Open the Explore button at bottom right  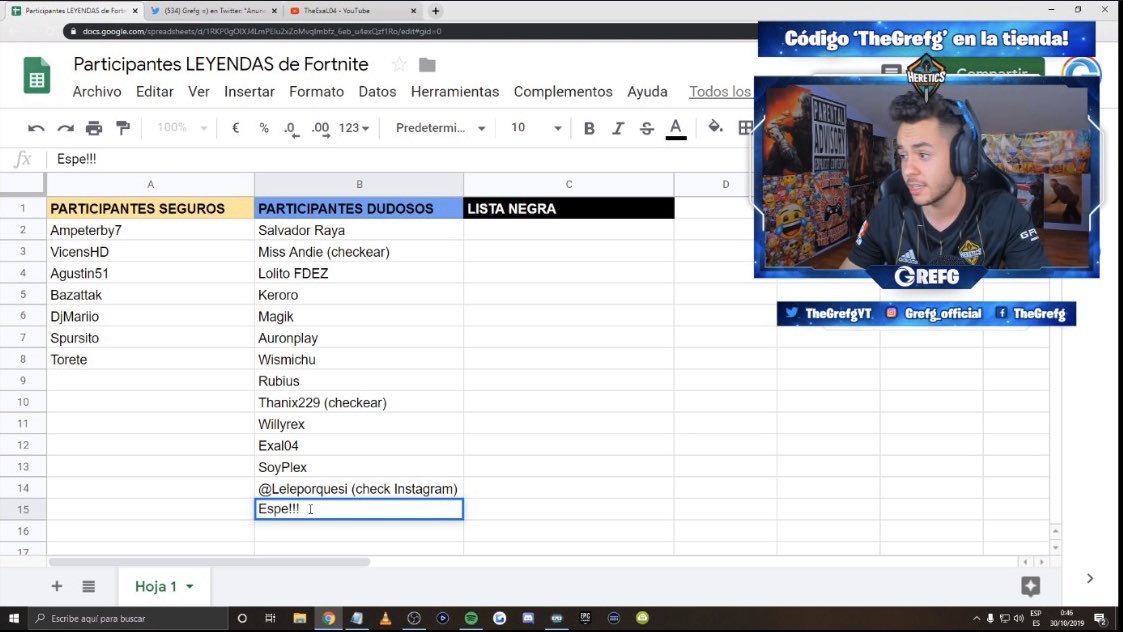click(x=1031, y=586)
